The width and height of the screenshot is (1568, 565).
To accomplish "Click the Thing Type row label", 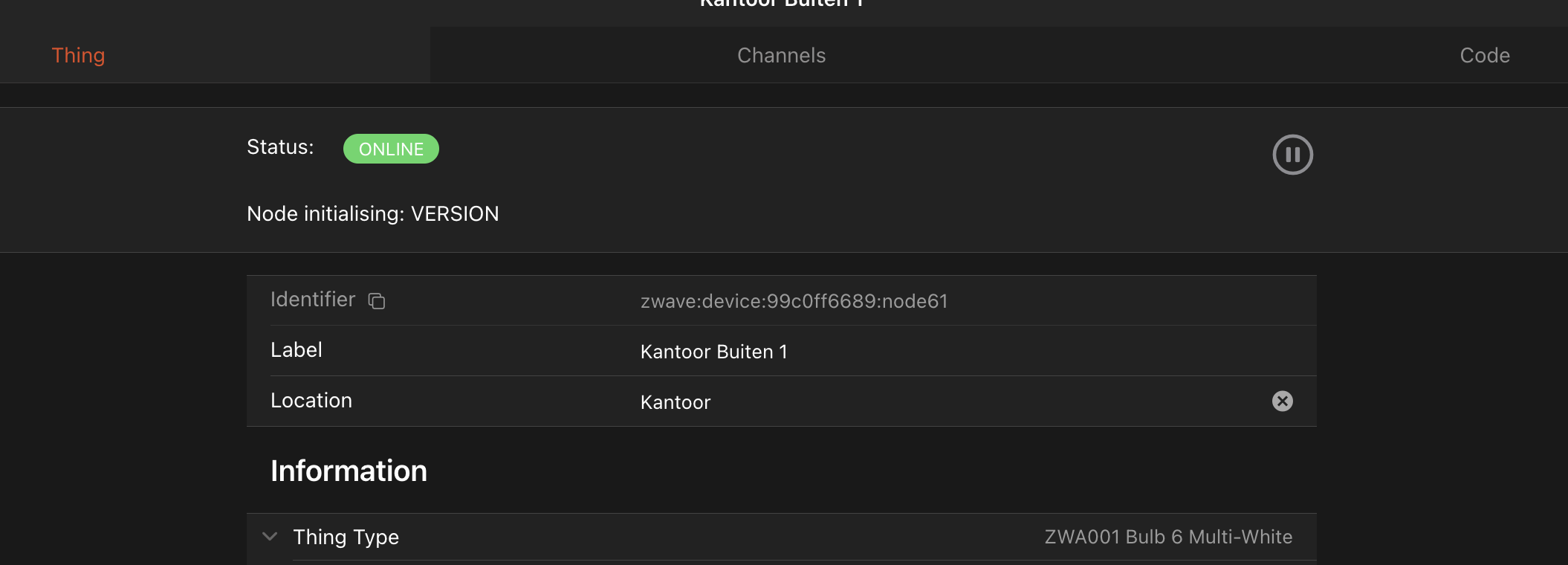I will coord(346,537).
